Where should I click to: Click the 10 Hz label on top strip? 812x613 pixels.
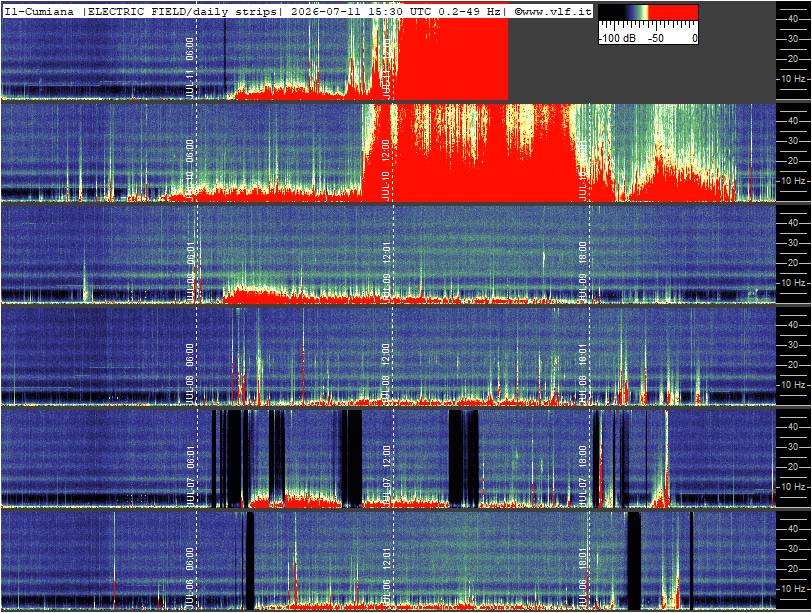coord(794,79)
